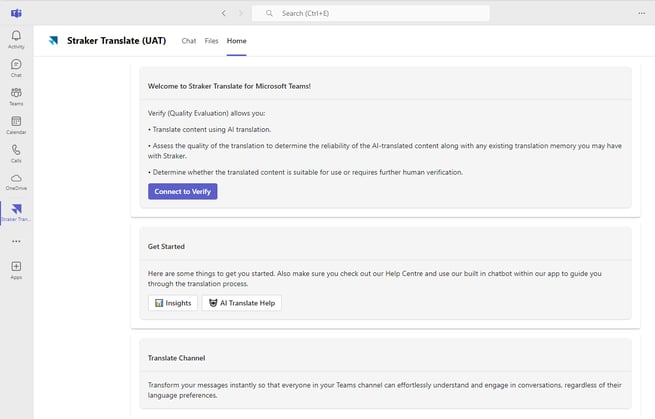655x419 pixels.
Task: Click 'Verify (Quality Evaluation) allows you' text
Action: (x=206, y=113)
